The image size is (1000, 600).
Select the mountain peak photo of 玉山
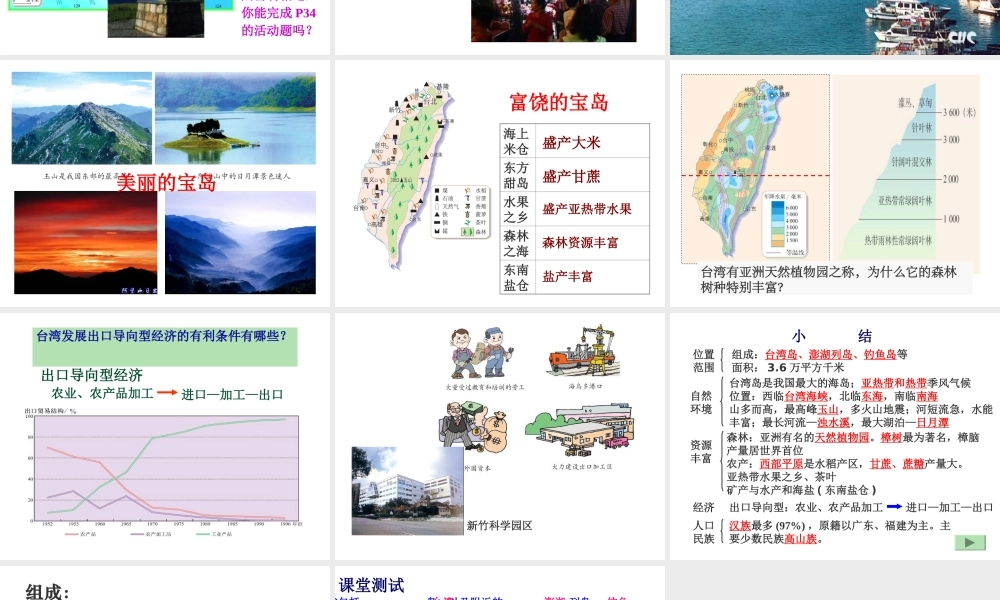click(82, 118)
